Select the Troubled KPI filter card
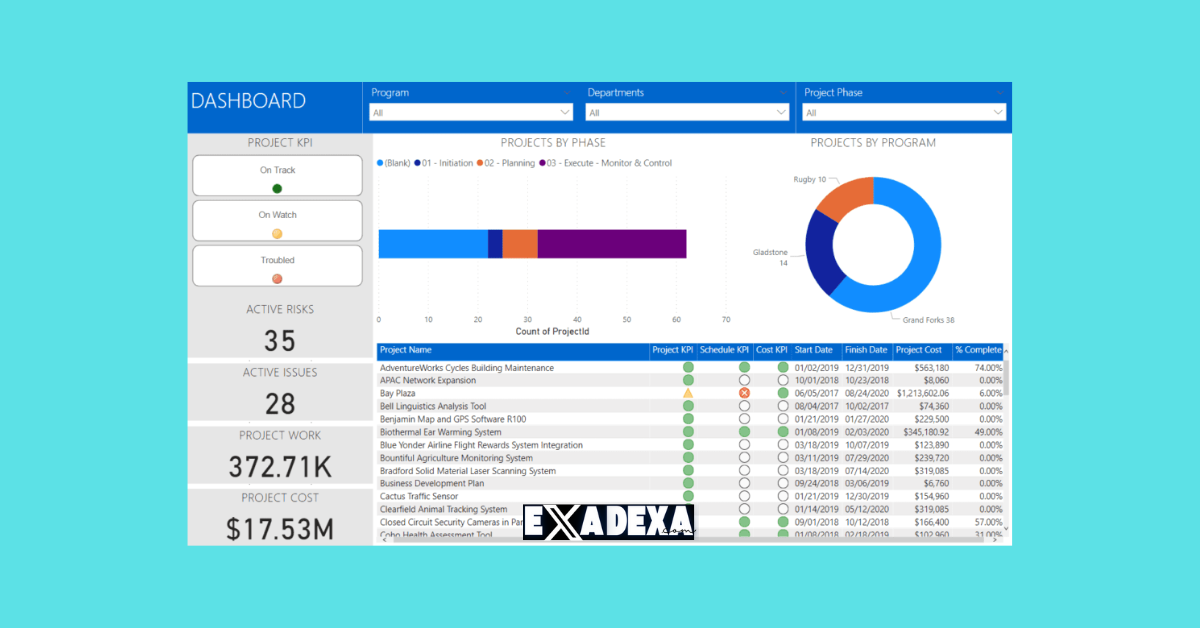The width and height of the screenshot is (1200, 628). [277, 265]
